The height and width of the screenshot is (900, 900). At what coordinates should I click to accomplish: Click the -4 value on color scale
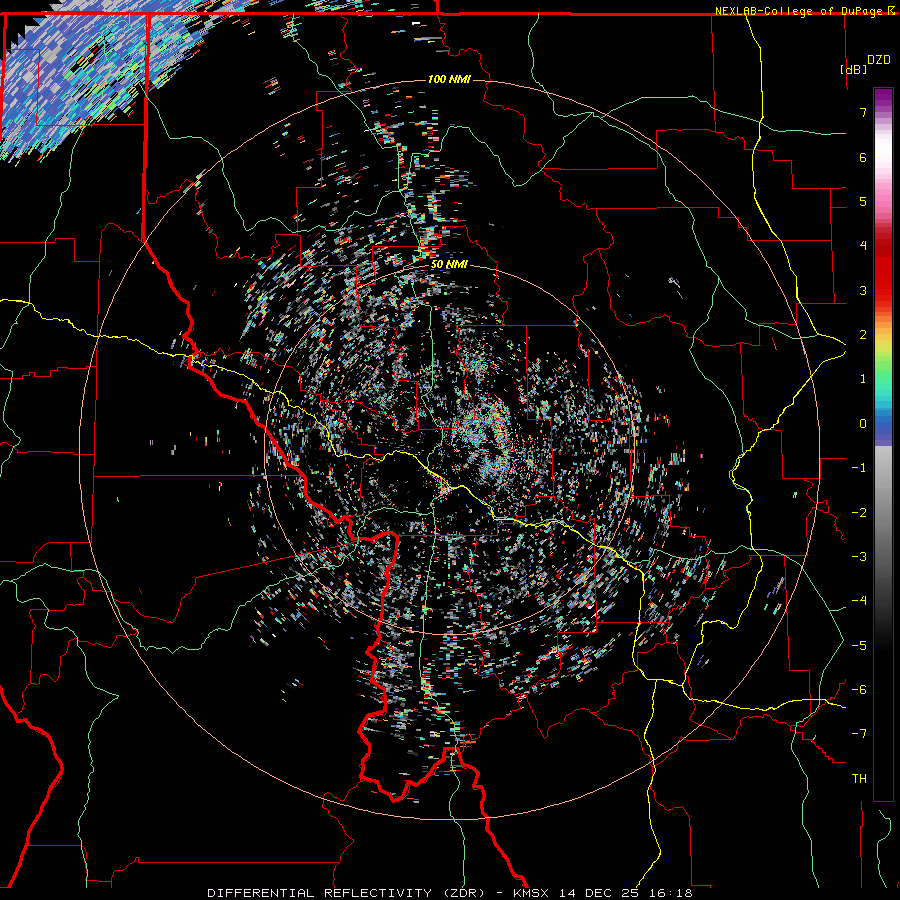(x=859, y=601)
